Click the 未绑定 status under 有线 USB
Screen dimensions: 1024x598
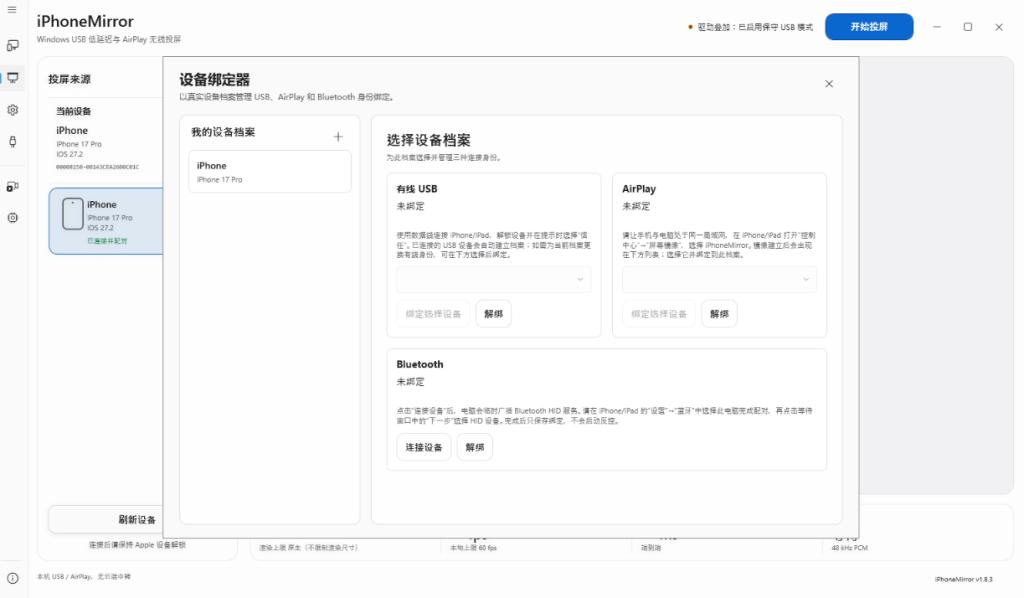click(410, 206)
